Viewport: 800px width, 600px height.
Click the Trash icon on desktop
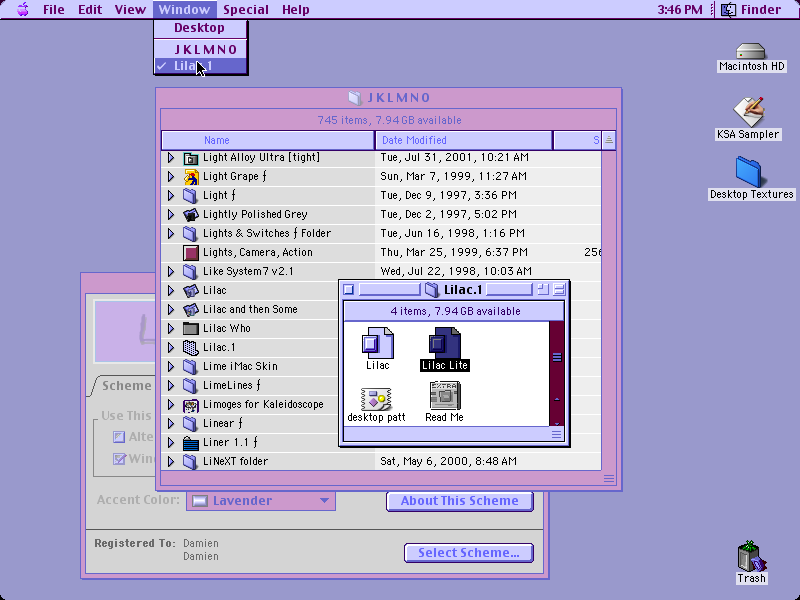752,556
